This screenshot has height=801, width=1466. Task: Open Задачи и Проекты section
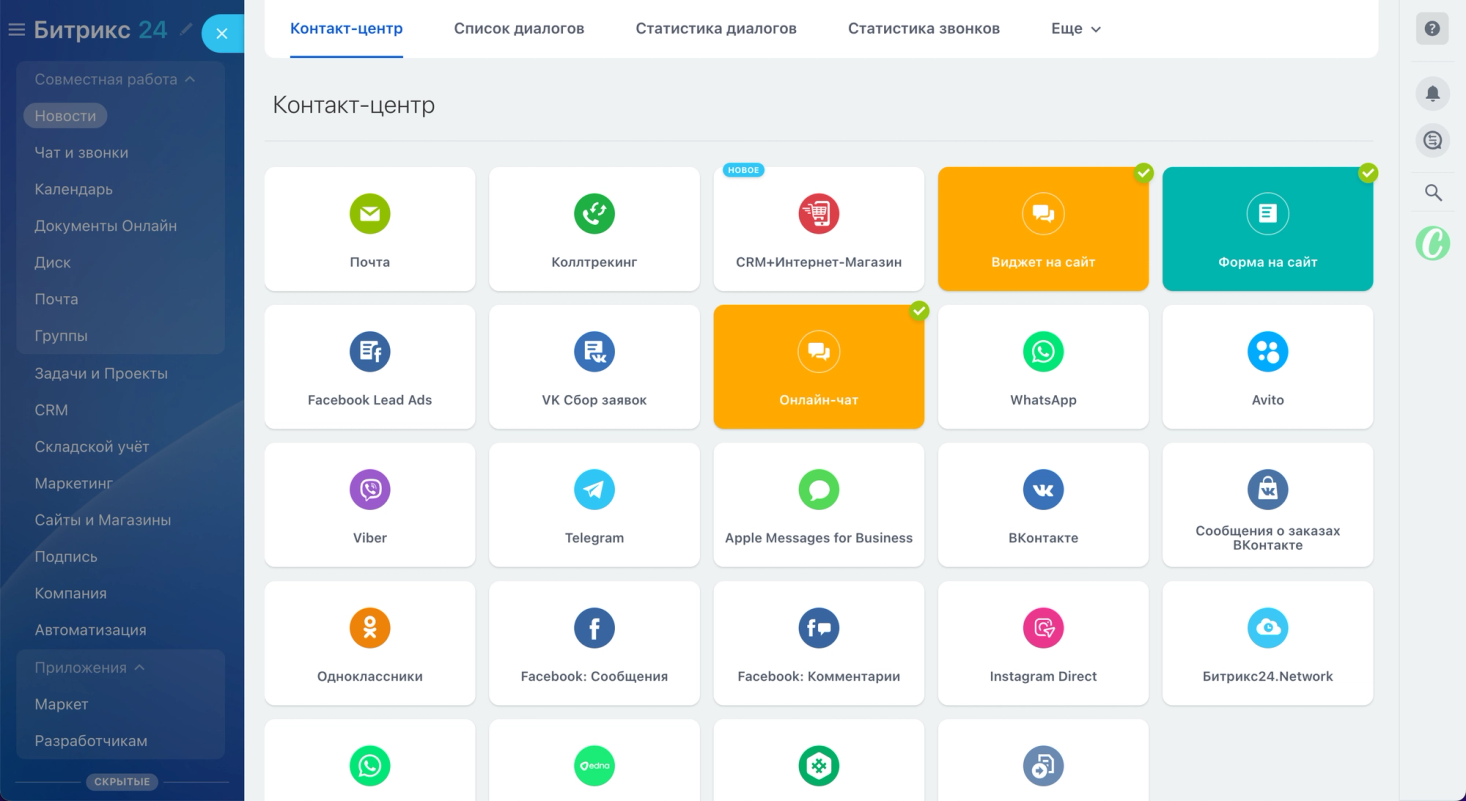(101, 373)
